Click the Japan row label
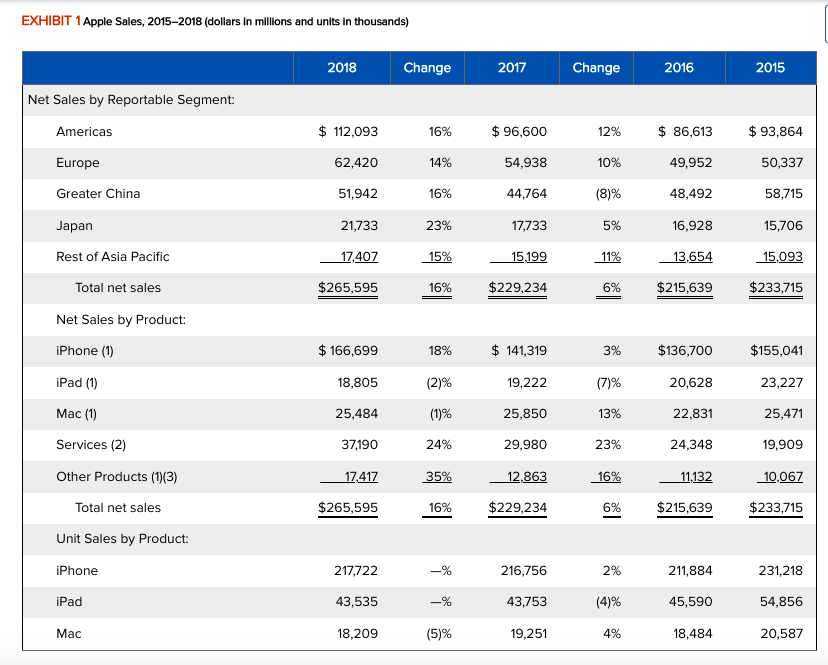 [75, 225]
